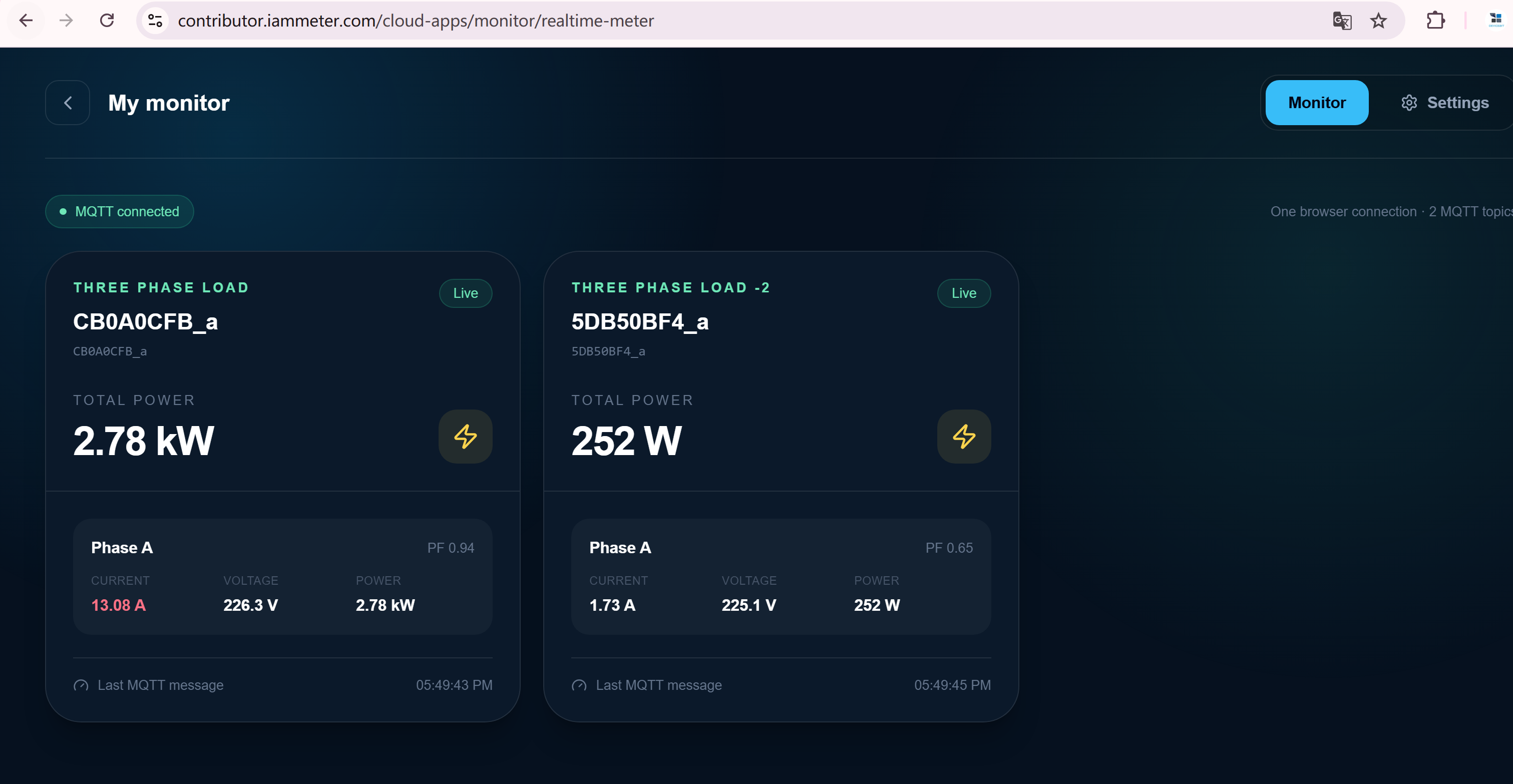Click the 1.73 A current reading
This screenshot has width=1513, height=784.
tap(612, 605)
